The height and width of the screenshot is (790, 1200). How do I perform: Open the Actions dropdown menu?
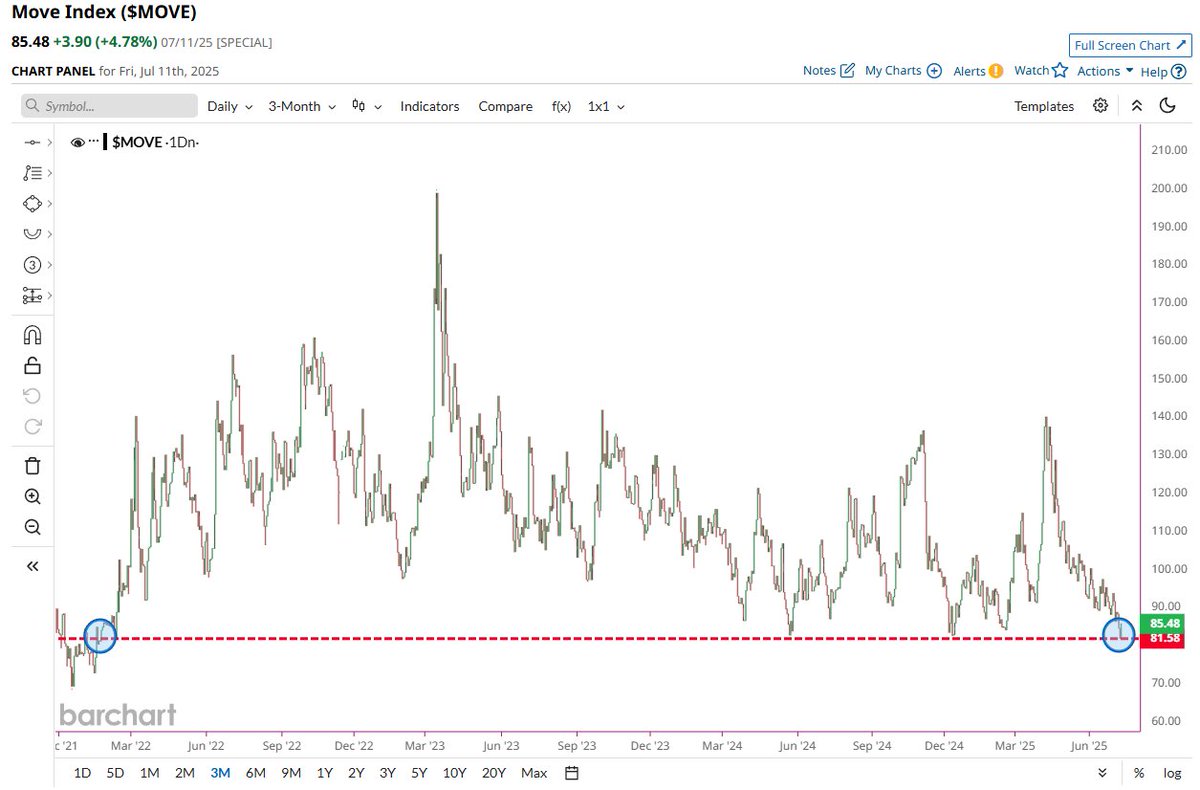[x=1105, y=71]
